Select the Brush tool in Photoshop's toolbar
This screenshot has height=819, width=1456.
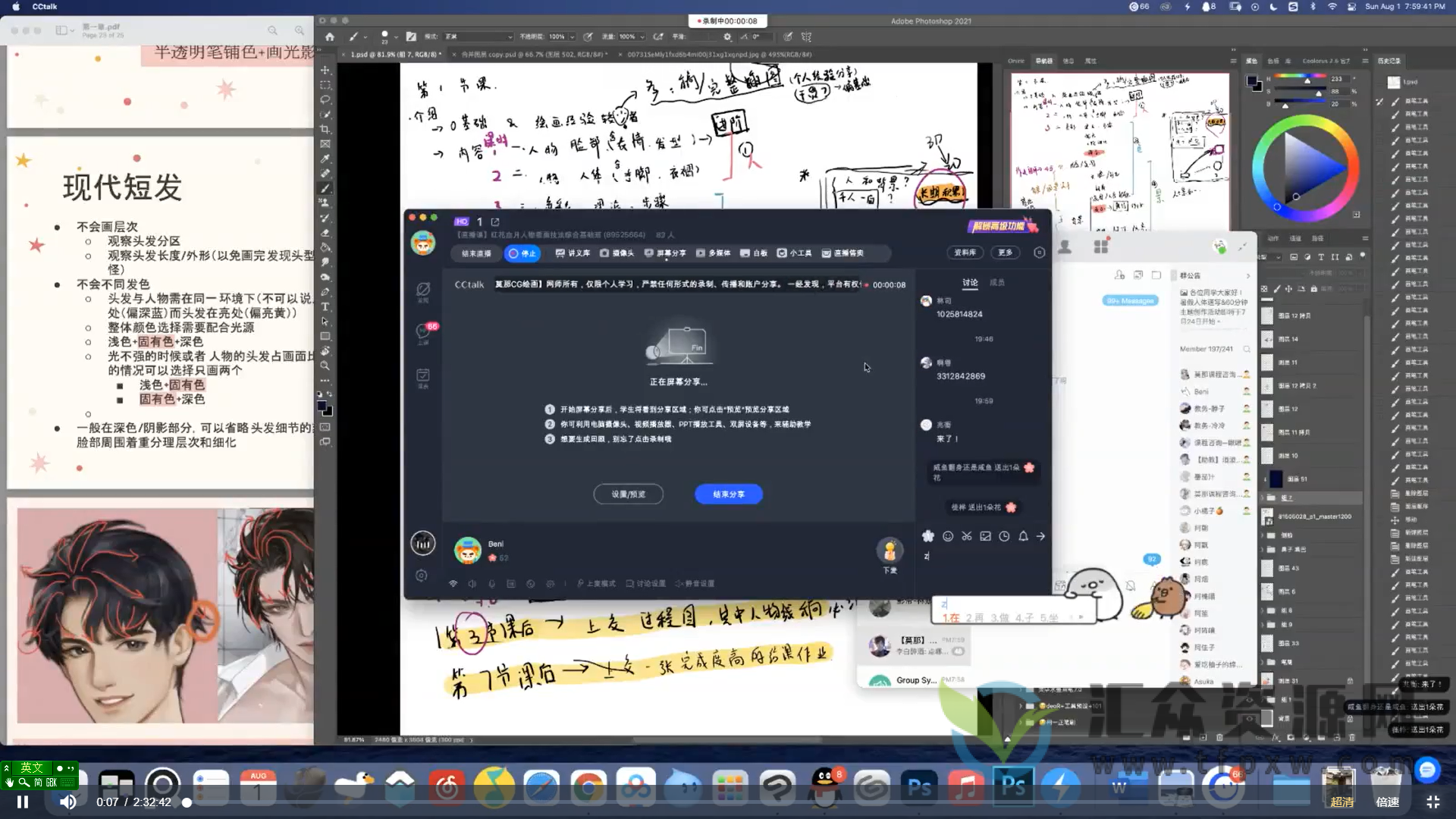325,189
